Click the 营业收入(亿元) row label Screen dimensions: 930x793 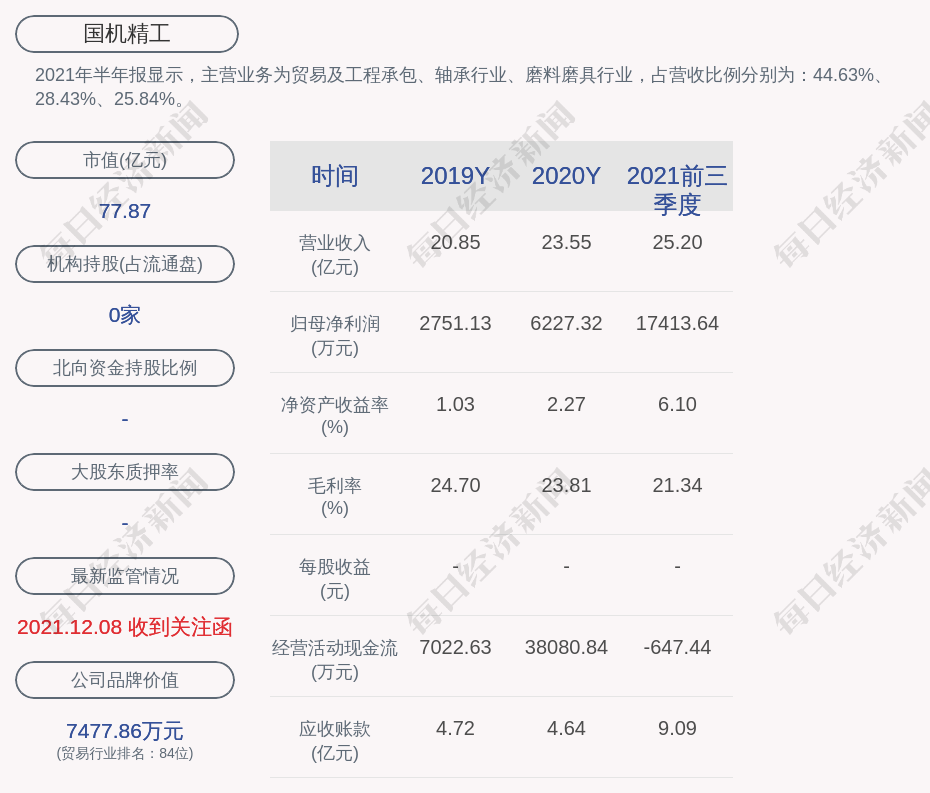(335, 255)
